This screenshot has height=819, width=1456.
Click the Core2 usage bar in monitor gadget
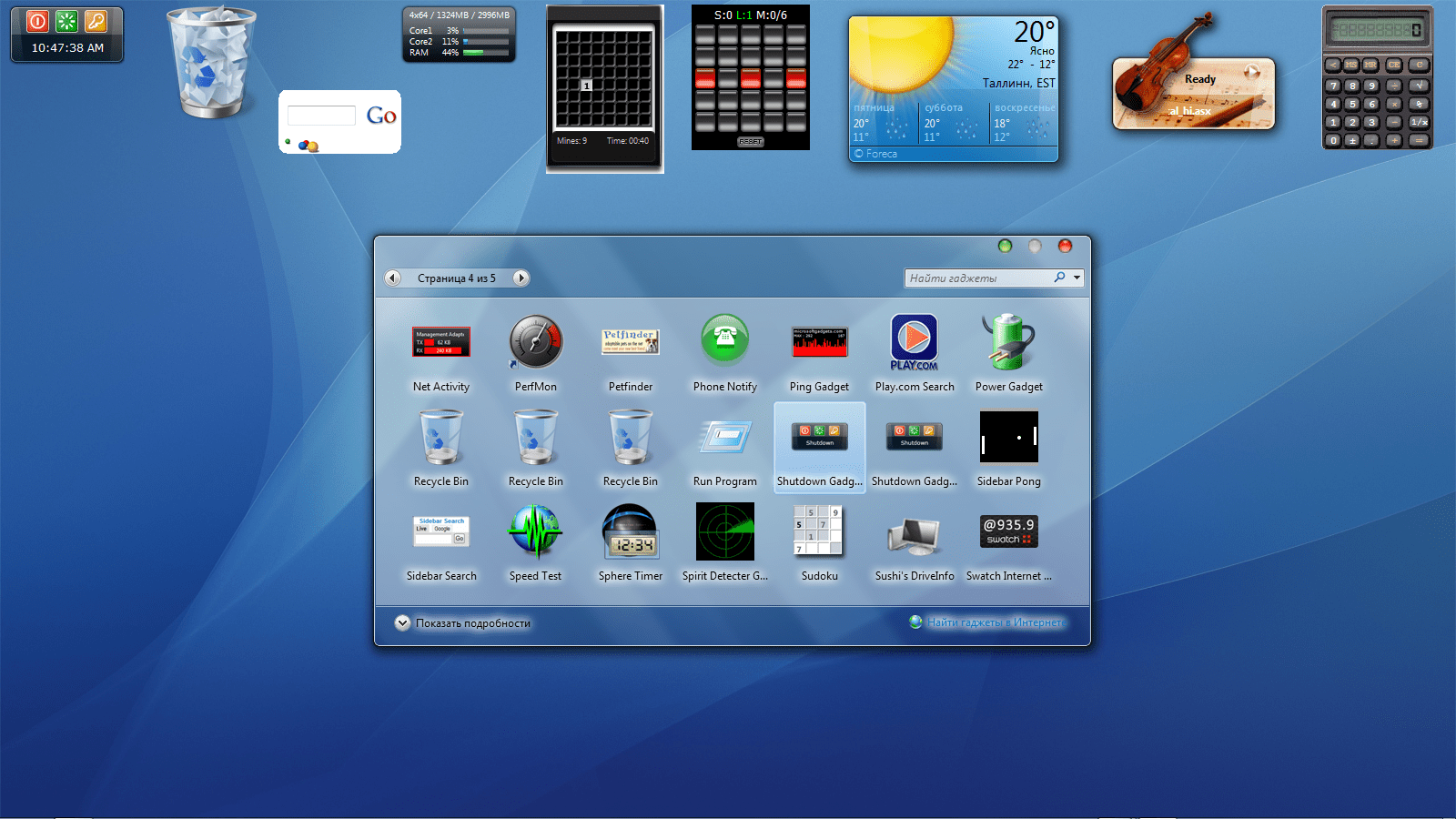486,42
